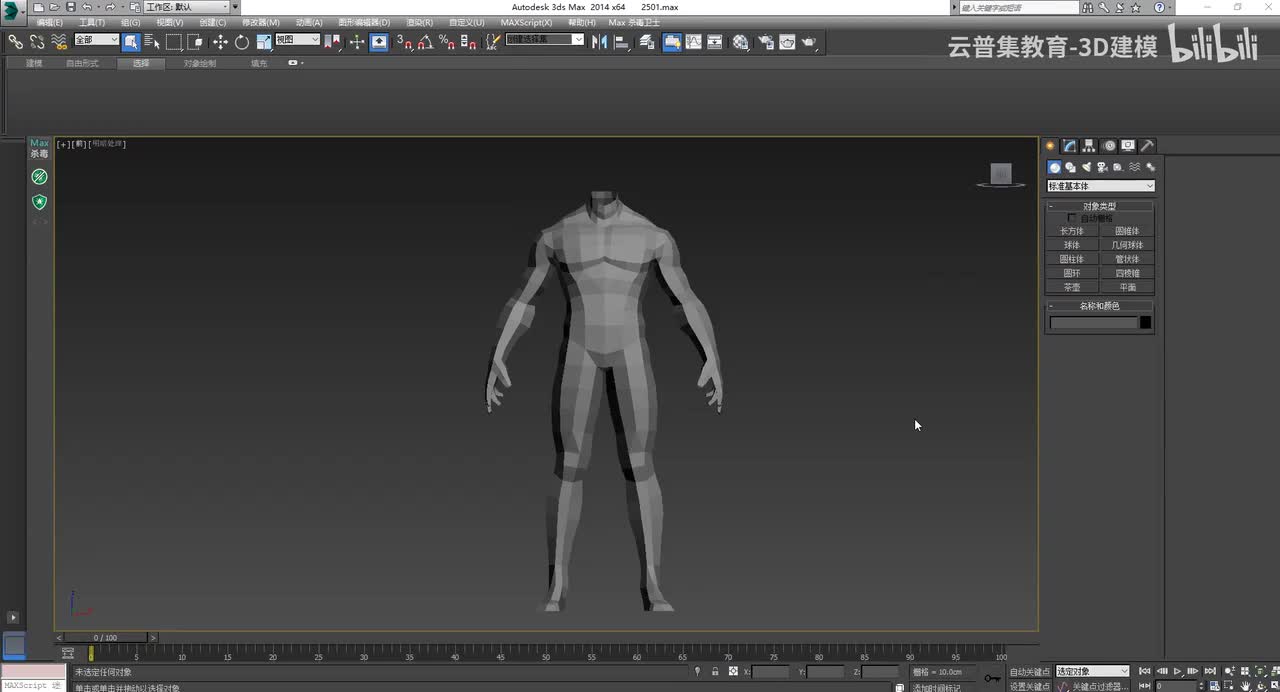Collapse the 名称和颜色 rollout
Image resolution: width=1280 pixels, height=692 pixels.
click(x=1099, y=306)
